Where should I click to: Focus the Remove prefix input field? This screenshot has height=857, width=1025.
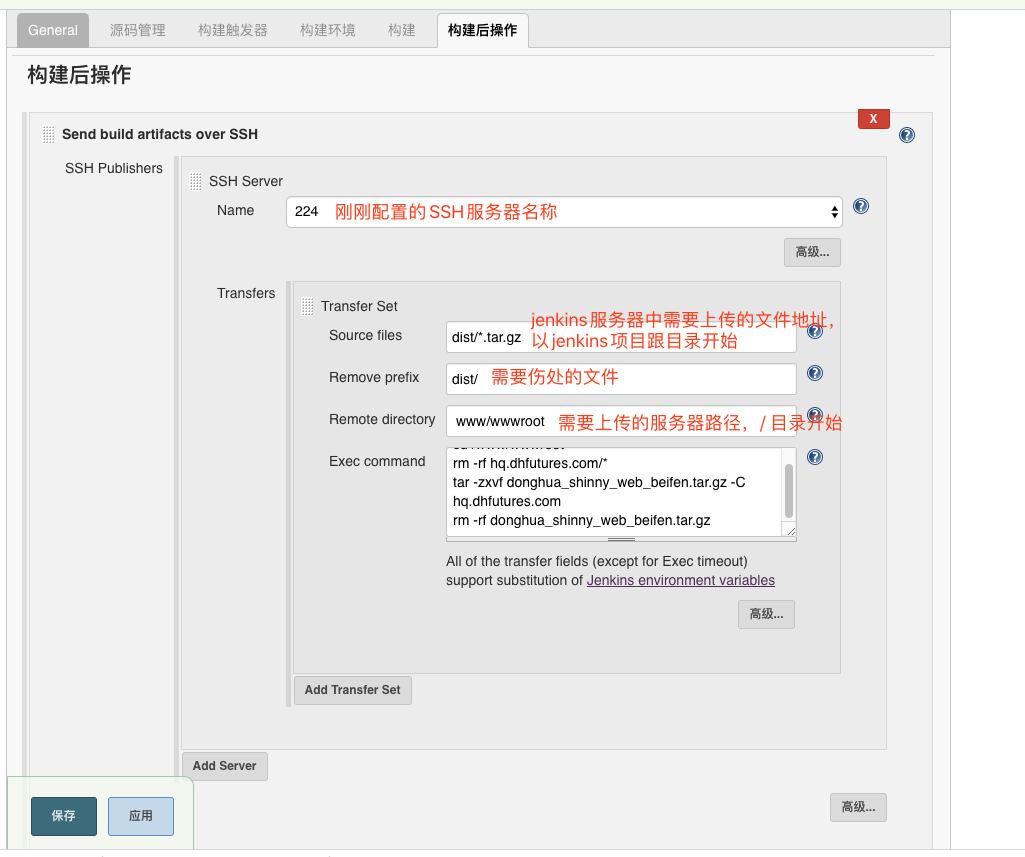[x=621, y=379]
